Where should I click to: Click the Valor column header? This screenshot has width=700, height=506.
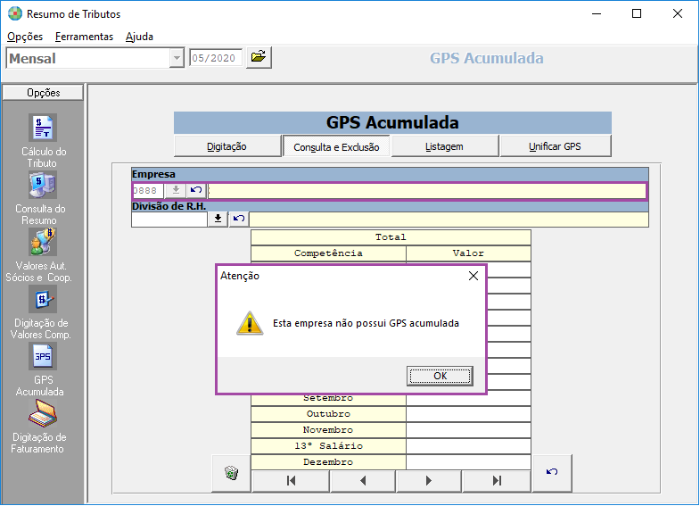click(x=468, y=253)
